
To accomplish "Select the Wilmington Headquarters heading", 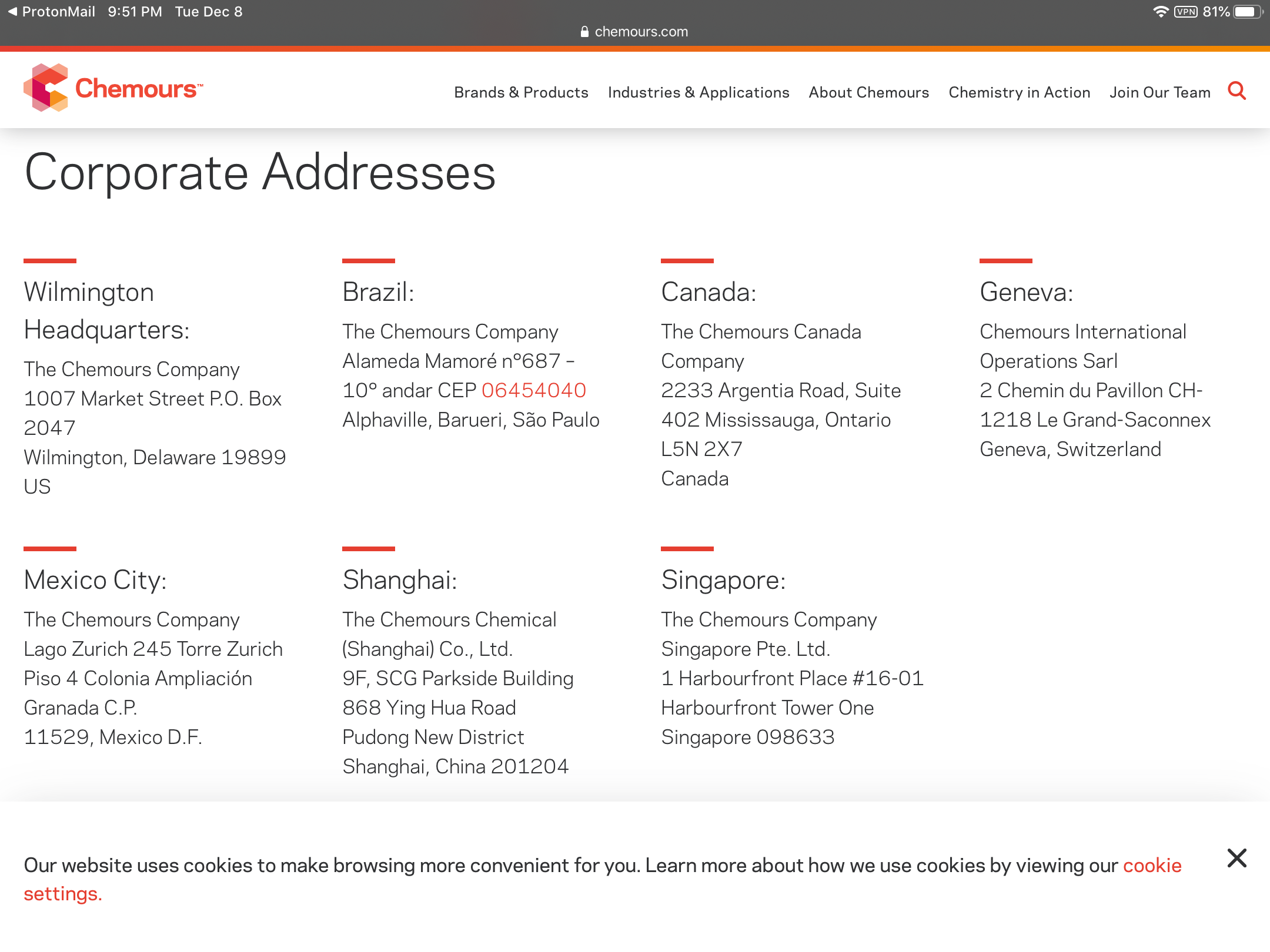I will [107, 311].
